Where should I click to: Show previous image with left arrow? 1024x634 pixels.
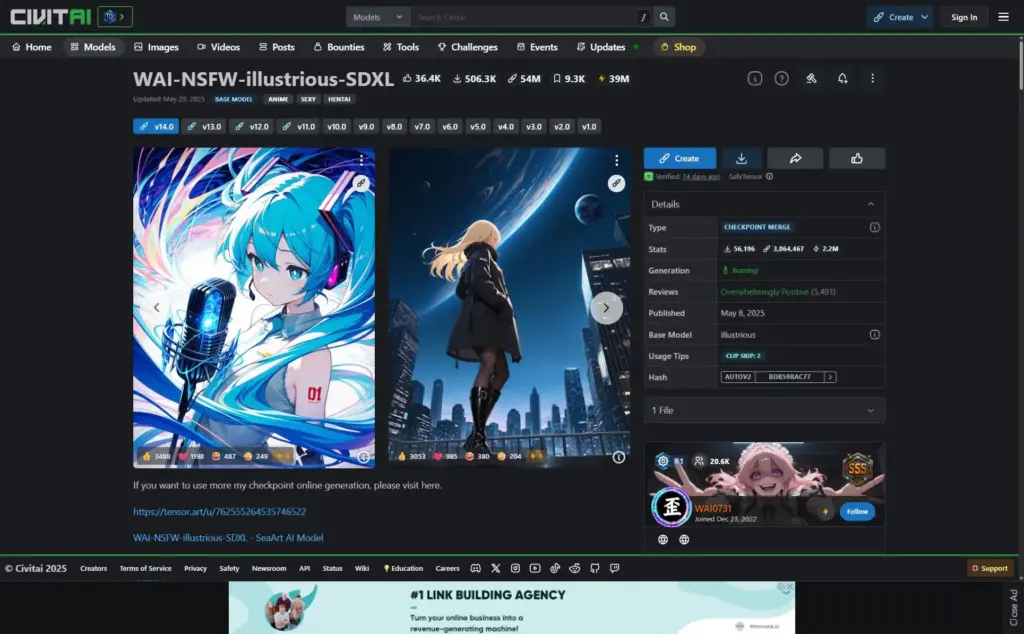[157, 308]
